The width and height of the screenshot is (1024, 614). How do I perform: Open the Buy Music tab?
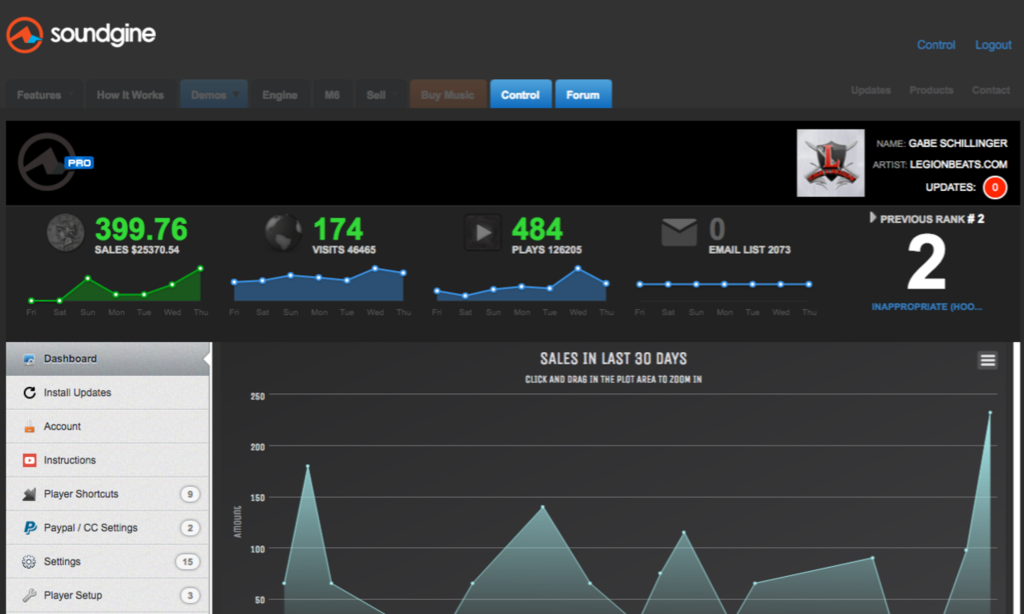pyautogui.click(x=448, y=95)
